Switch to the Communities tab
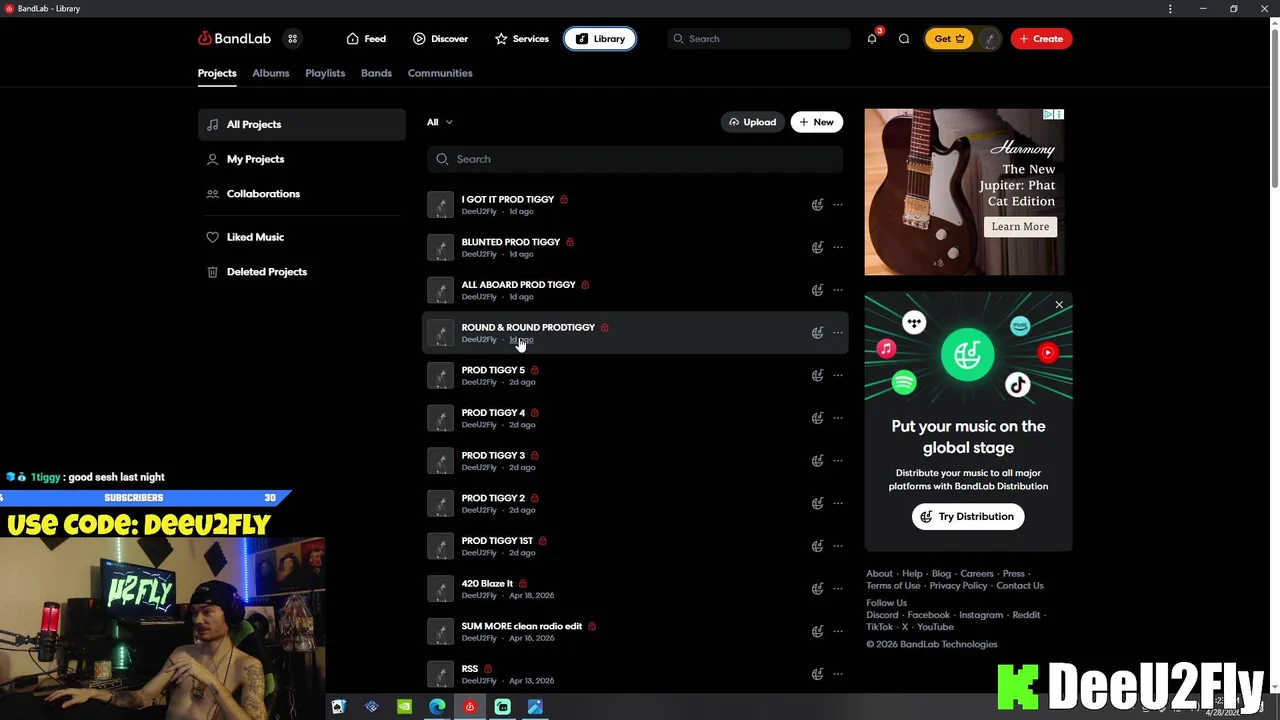Screen dimensions: 1280x720 point(440,73)
